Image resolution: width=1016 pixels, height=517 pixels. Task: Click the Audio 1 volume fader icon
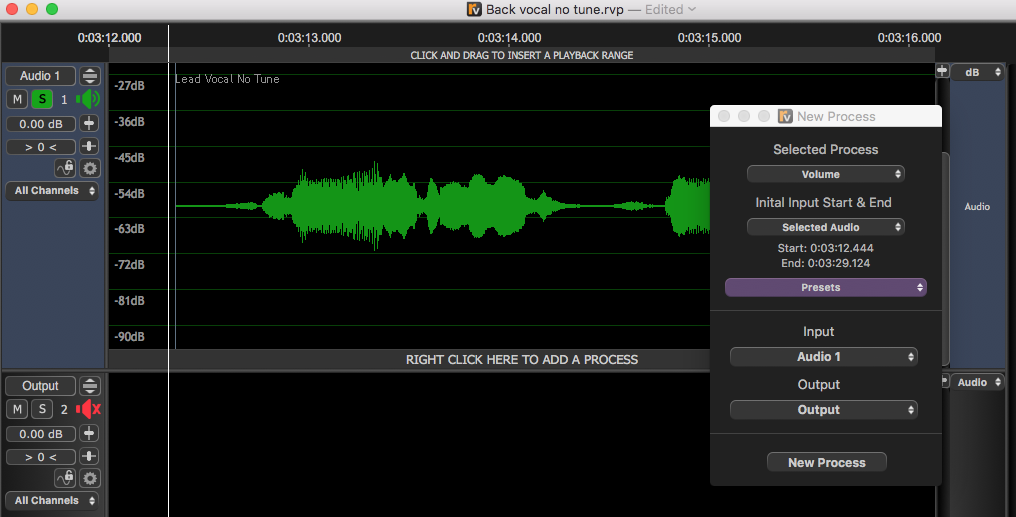tap(90, 123)
